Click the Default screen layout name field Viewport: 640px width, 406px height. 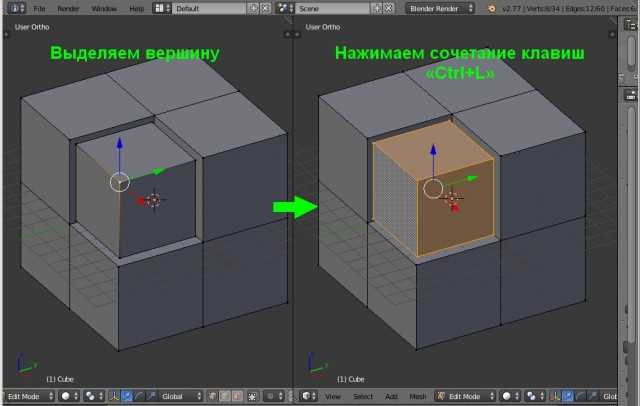click(209, 9)
